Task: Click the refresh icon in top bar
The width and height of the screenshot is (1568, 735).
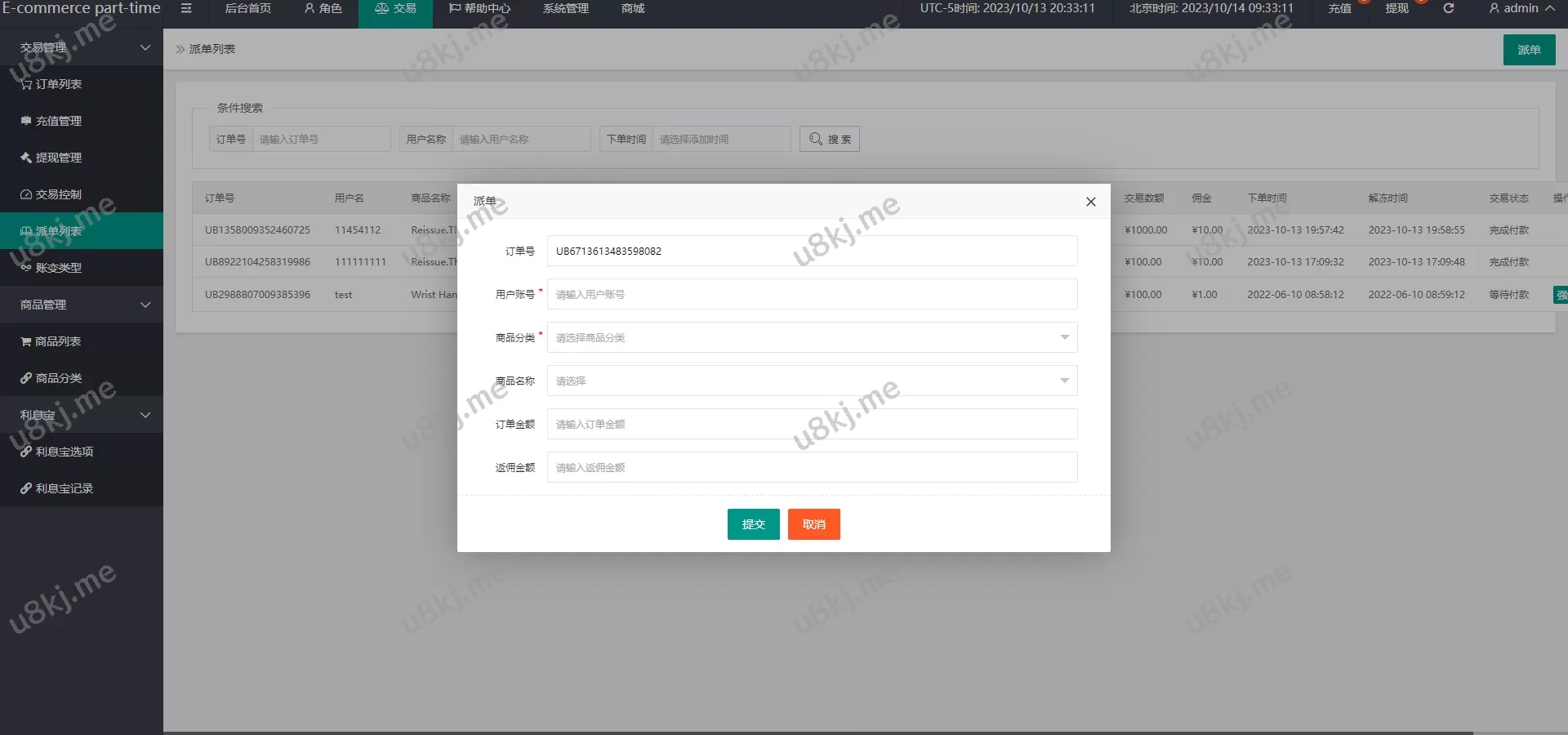Action: point(1448,8)
